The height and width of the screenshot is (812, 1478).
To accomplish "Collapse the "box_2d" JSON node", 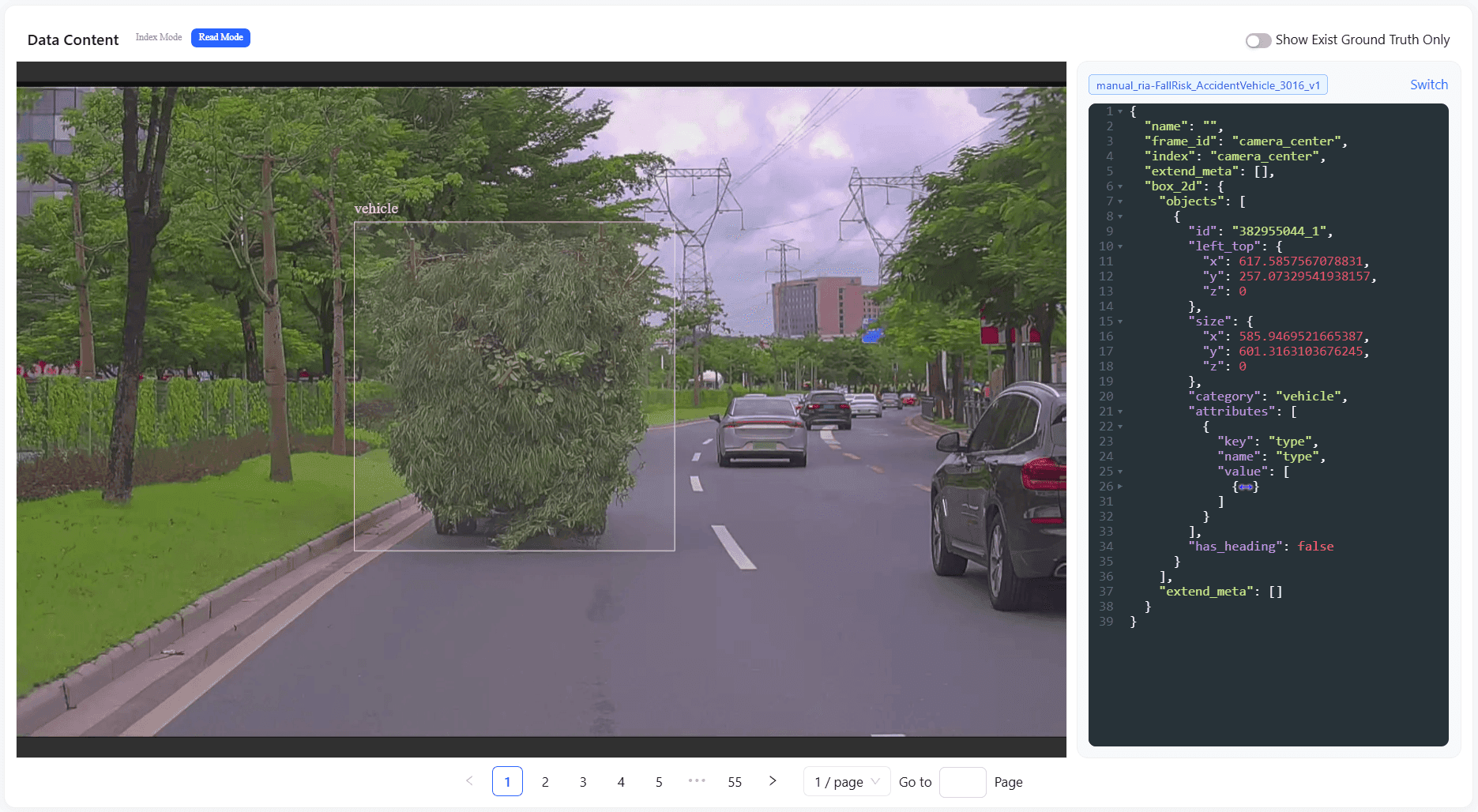I will click(x=1120, y=186).
